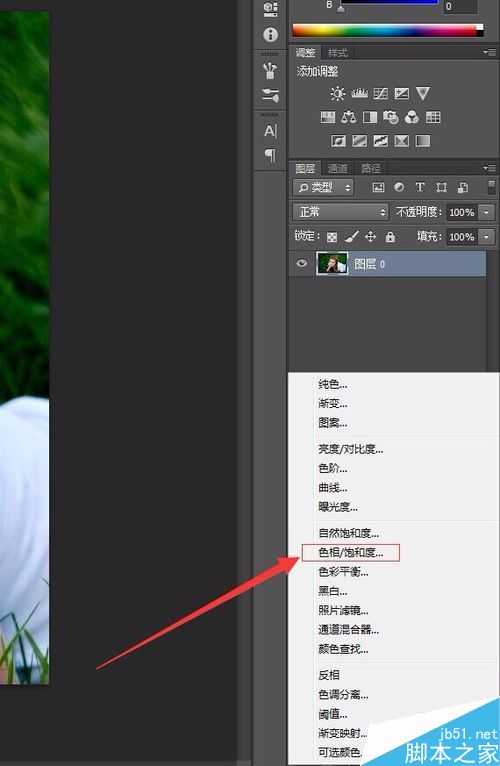The image size is (500, 766).
Task: Choose 色阶... menu entry
Action: pos(333,468)
